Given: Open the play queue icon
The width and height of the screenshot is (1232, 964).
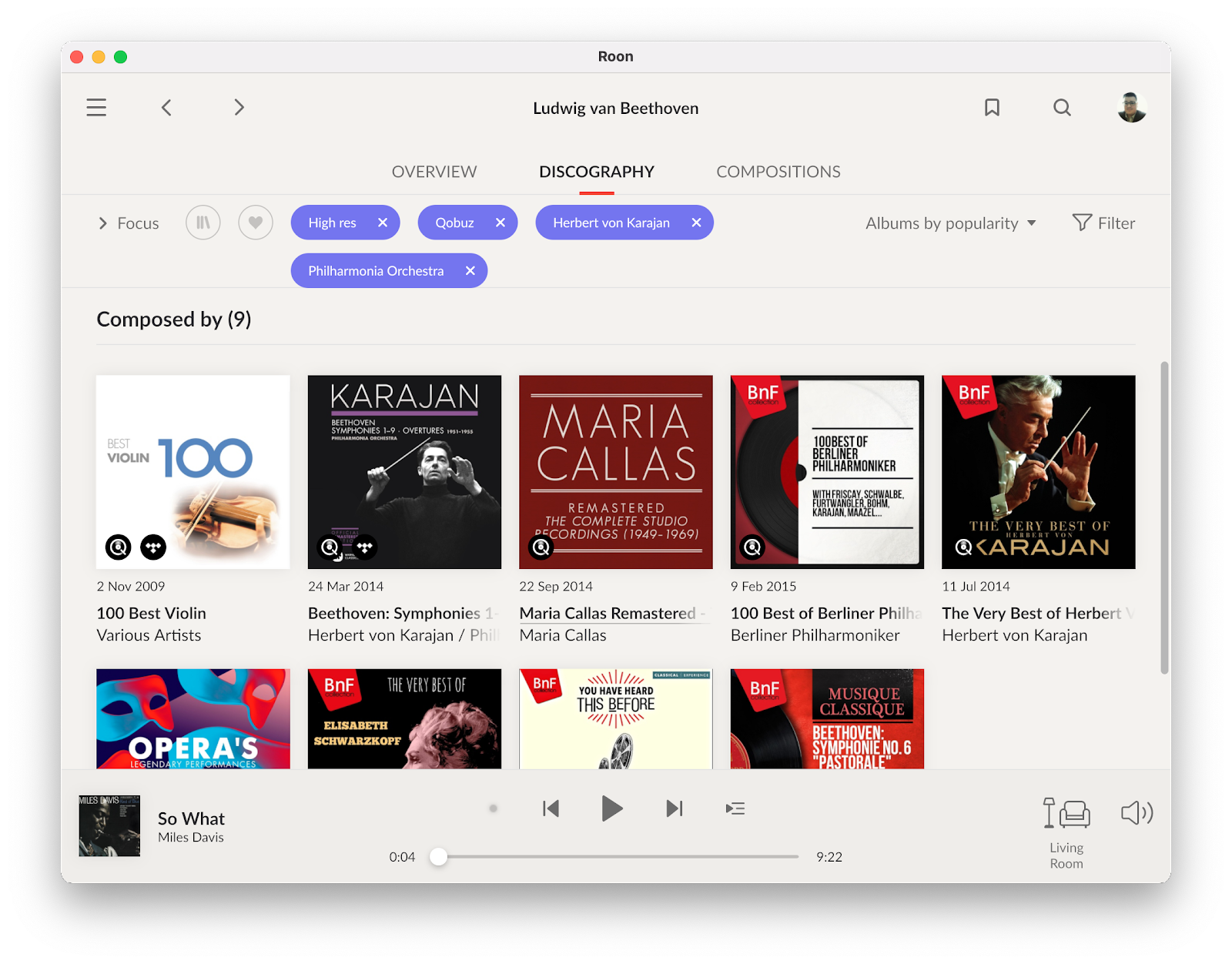Looking at the screenshot, I should pos(735,808).
